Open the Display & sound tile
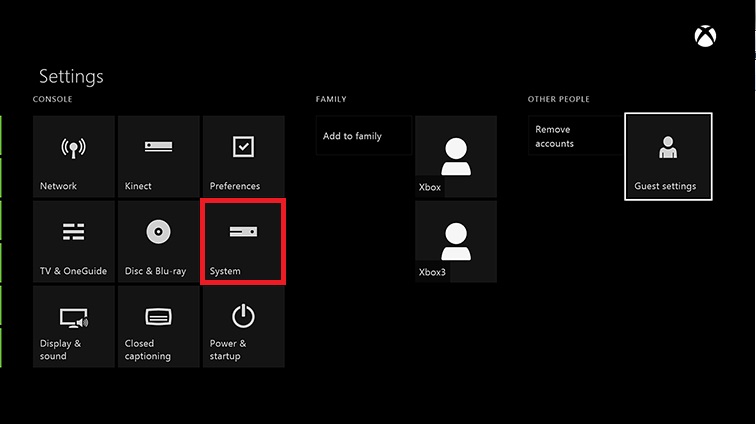This screenshot has width=756, height=424. pos(74,327)
